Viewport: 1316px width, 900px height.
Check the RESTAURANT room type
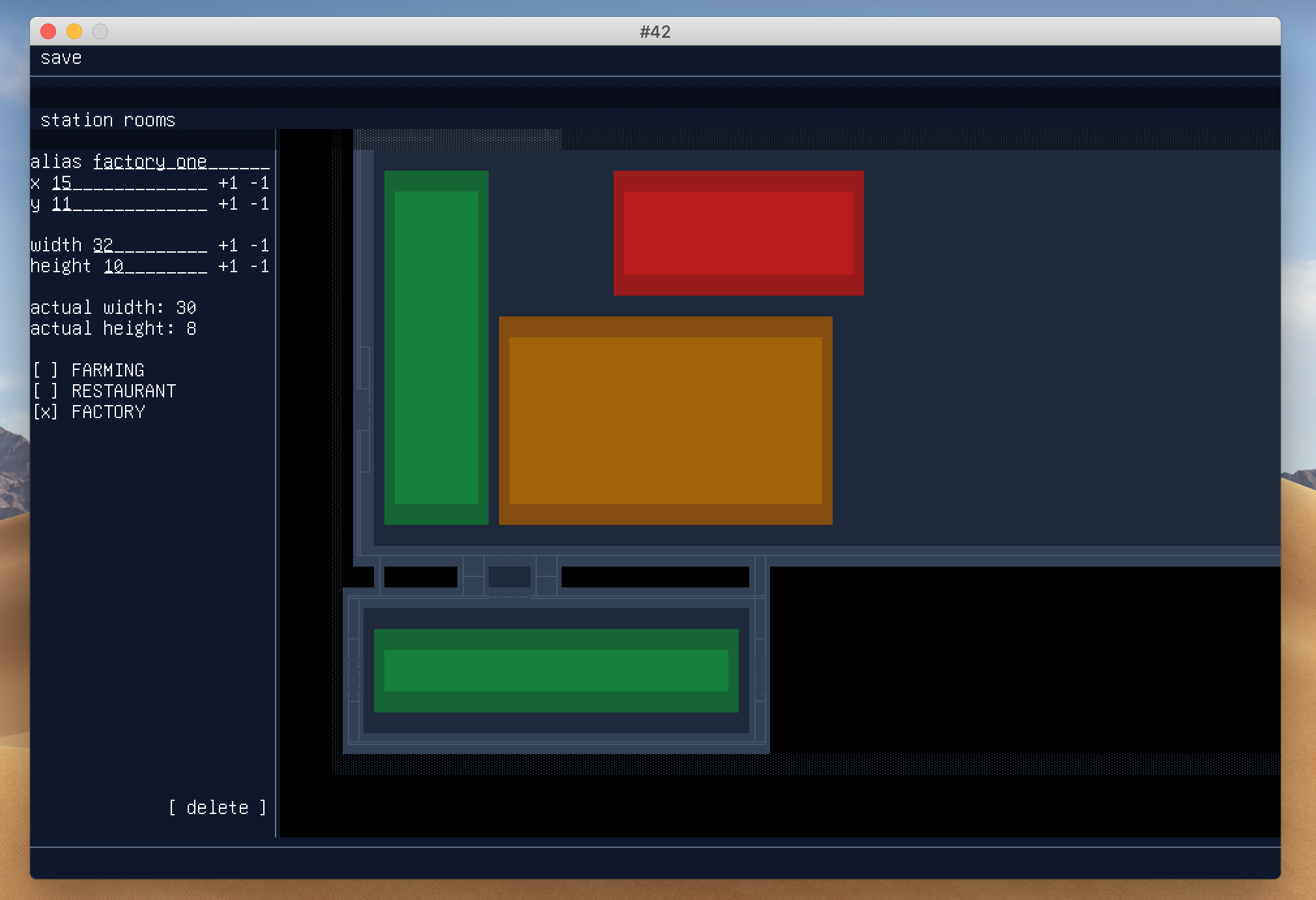[x=46, y=391]
